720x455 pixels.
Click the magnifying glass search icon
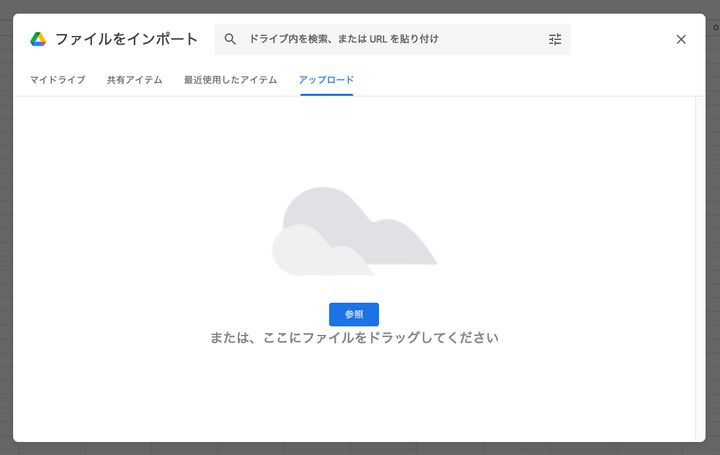(x=230, y=39)
